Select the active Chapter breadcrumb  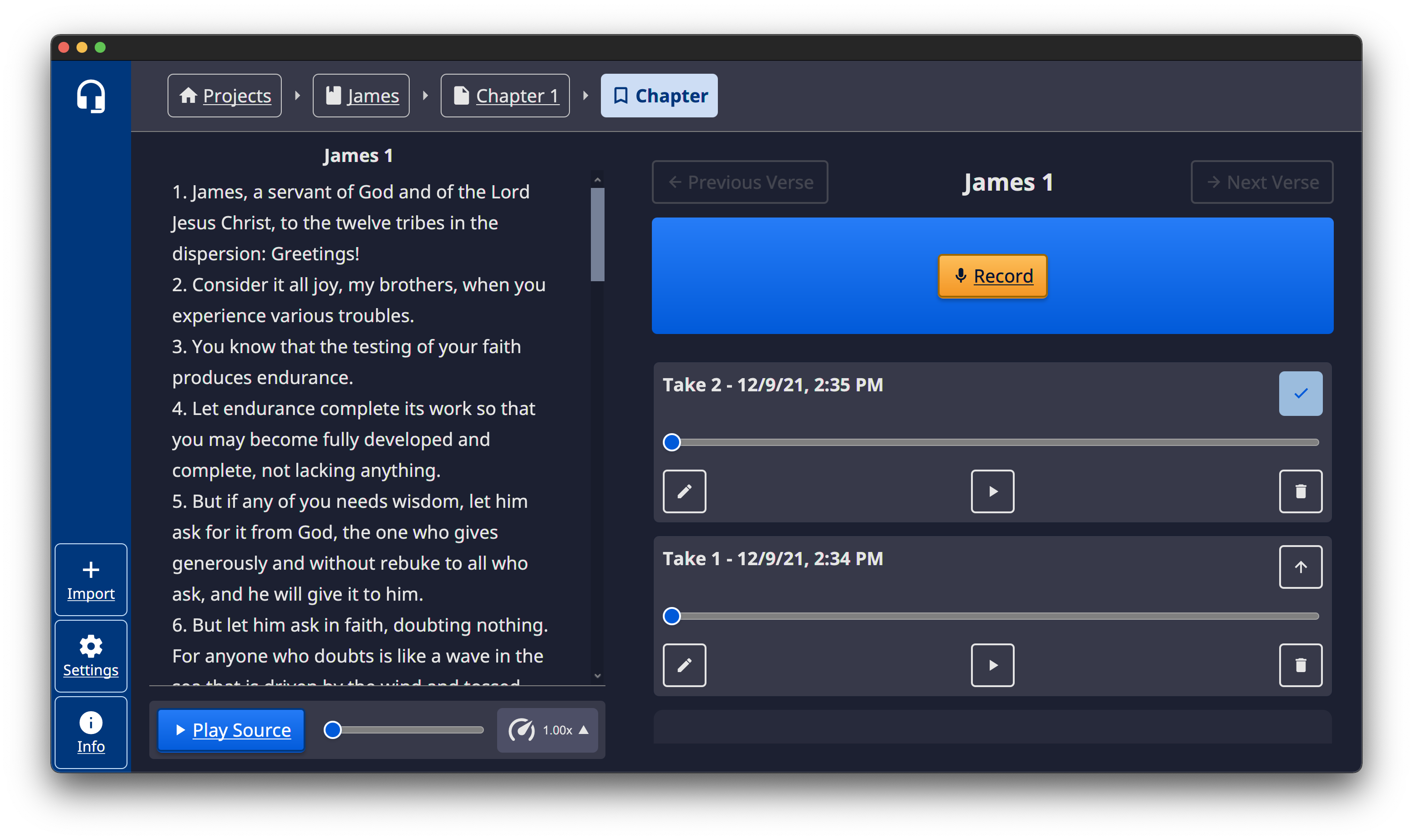[659, 96]
